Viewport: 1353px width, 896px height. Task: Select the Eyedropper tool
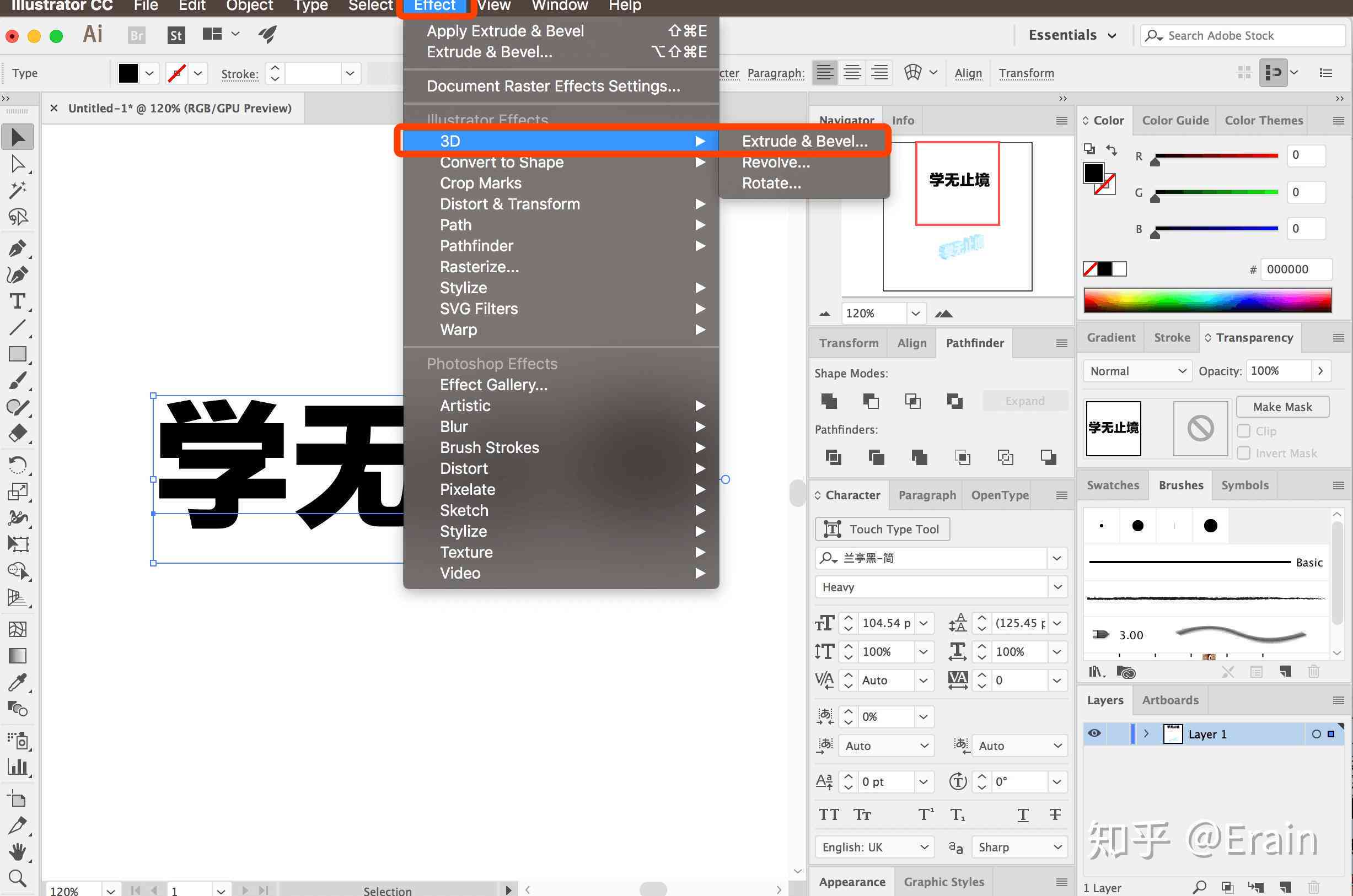[18, 682]
